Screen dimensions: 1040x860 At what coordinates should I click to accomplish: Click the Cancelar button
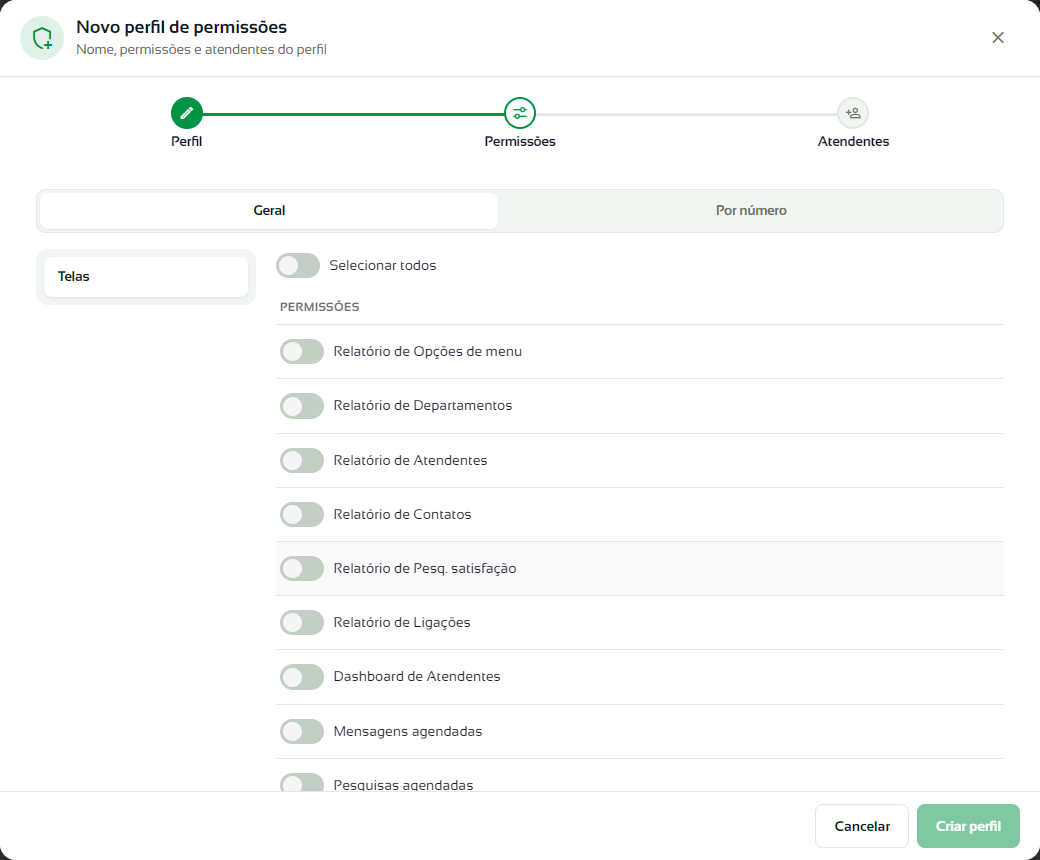(862, 826)
